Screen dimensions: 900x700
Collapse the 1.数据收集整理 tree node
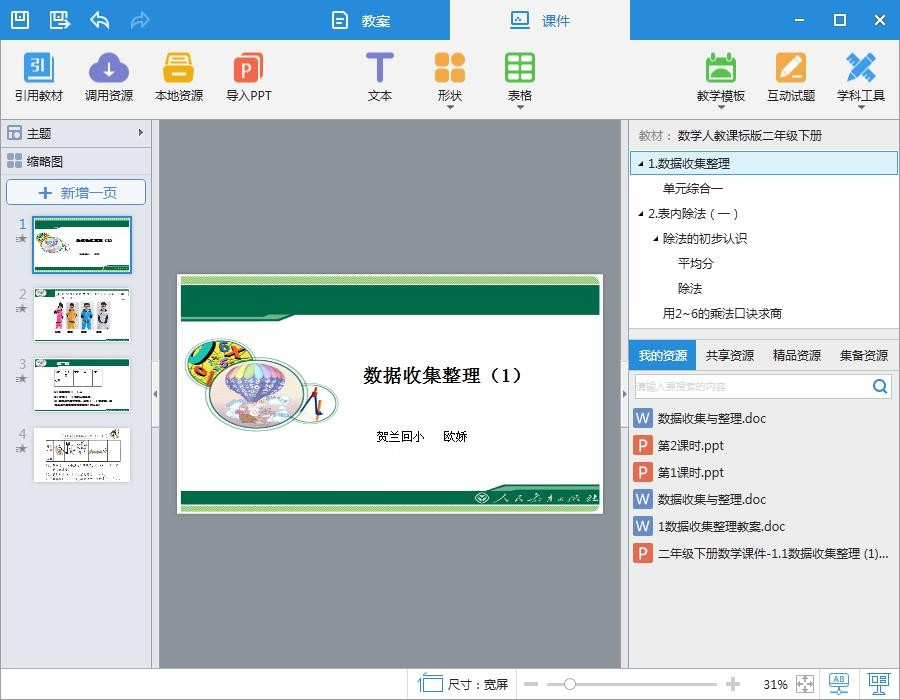pos(640,163)
